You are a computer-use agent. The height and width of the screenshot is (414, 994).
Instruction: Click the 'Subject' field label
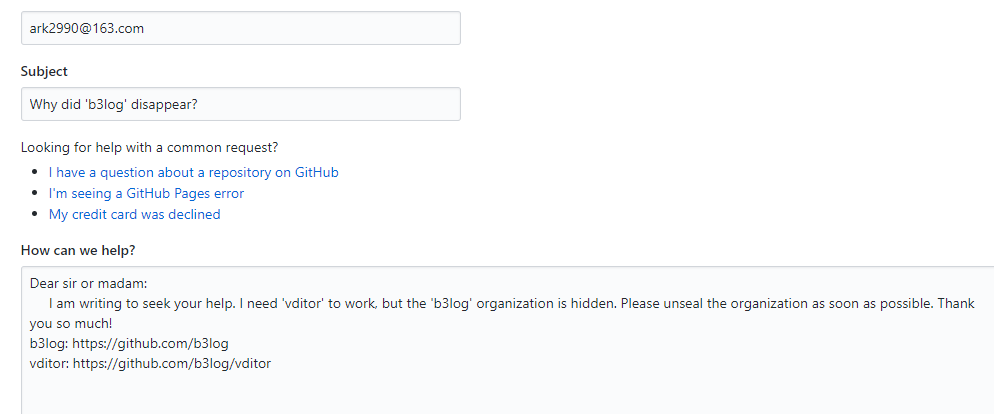[x=44, y=71]
